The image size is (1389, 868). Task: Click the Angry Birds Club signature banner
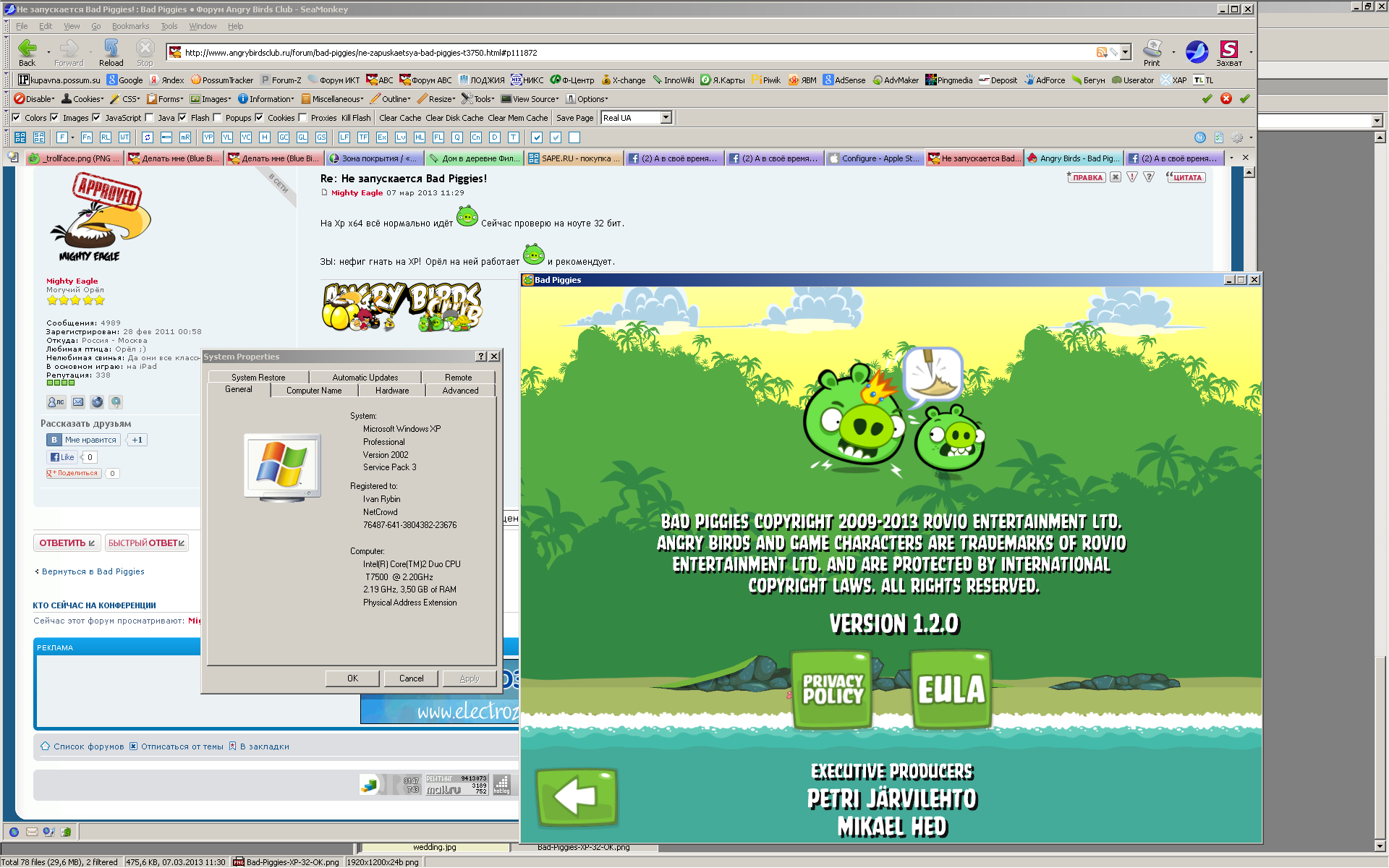click(402, 307)
